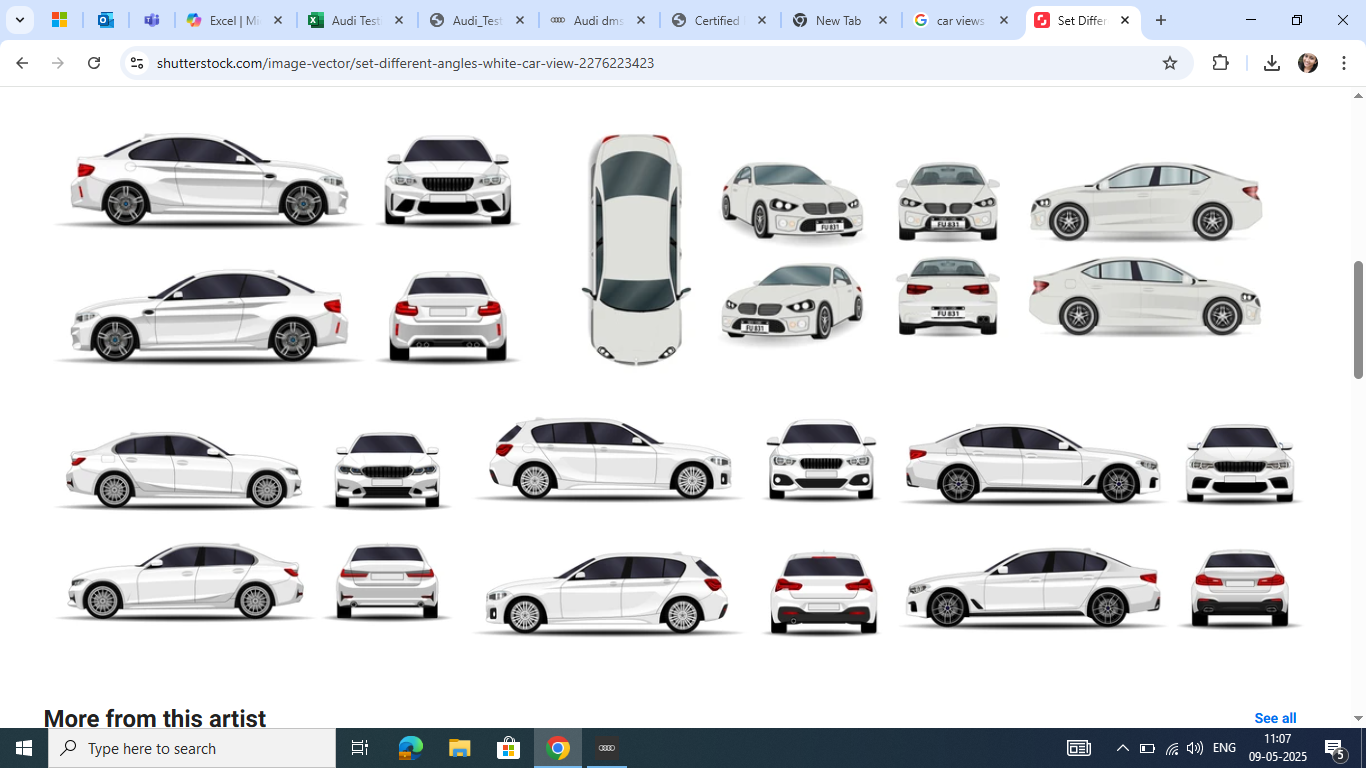Image resolution: width=1366 pixels, height=768 pixels.
Task: View site information icon in address bar
Action: point(137,63)
